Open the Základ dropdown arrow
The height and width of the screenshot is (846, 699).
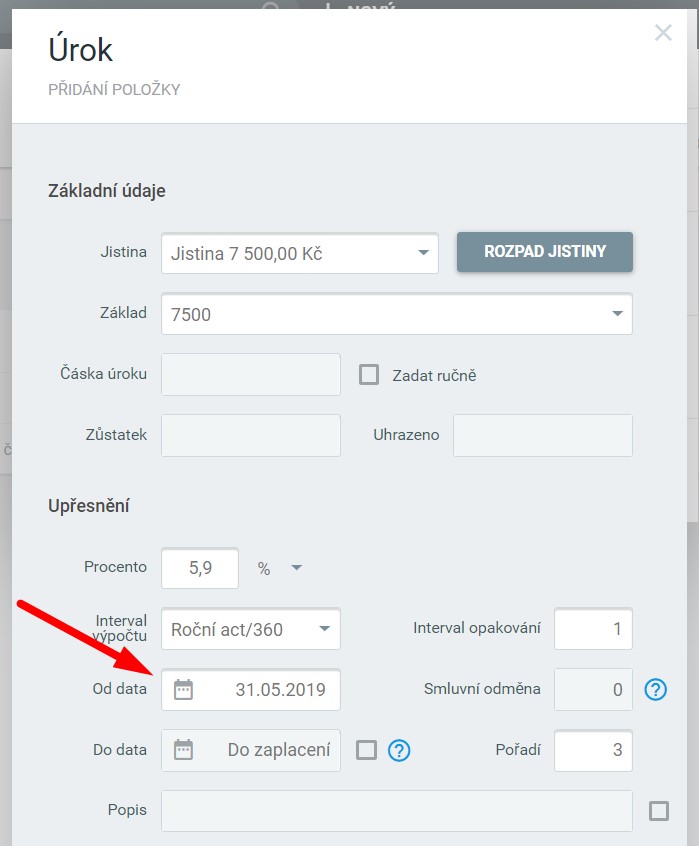coord(617,314)
